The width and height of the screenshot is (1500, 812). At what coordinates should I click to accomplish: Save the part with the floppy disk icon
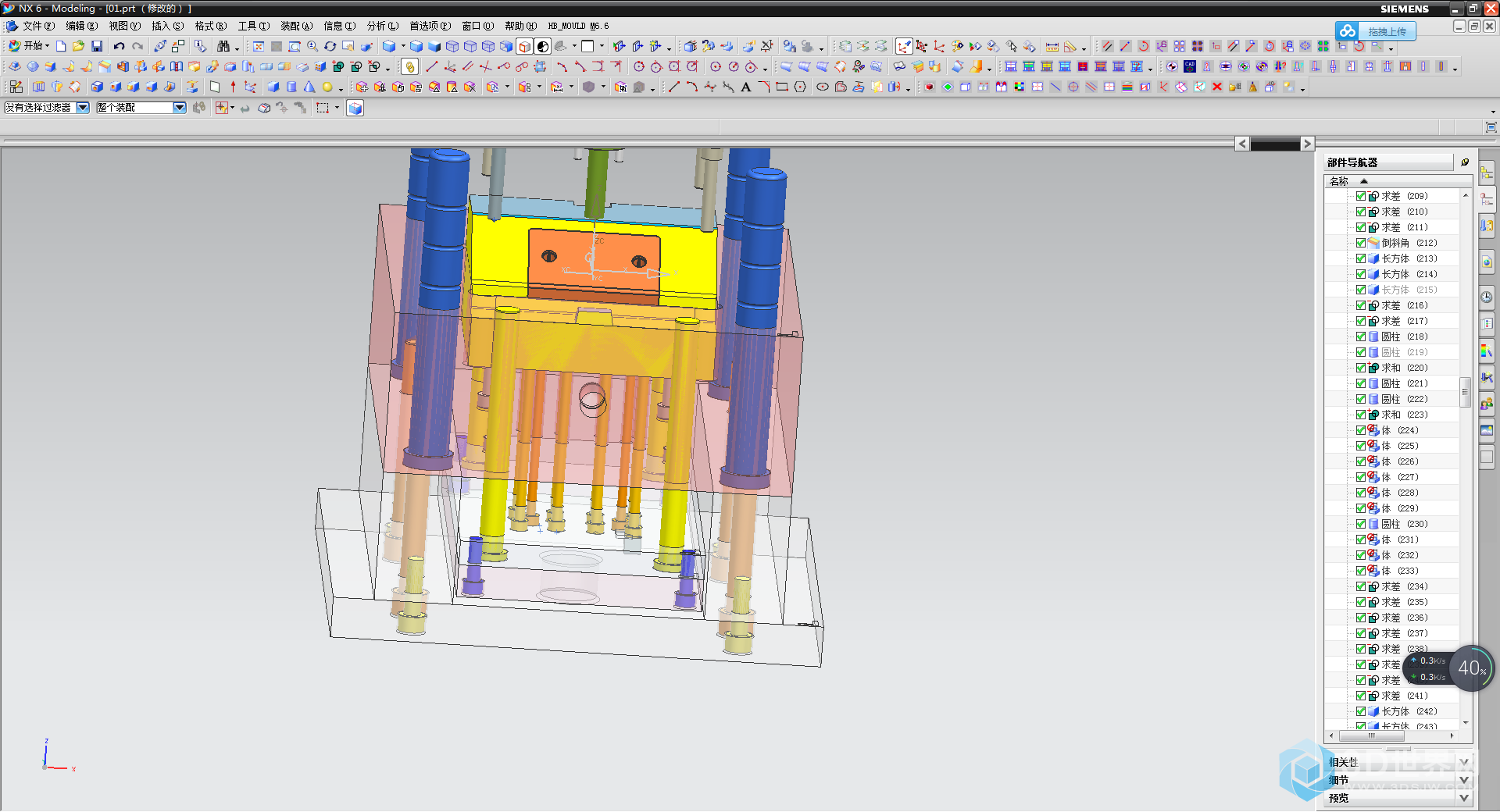97,46
